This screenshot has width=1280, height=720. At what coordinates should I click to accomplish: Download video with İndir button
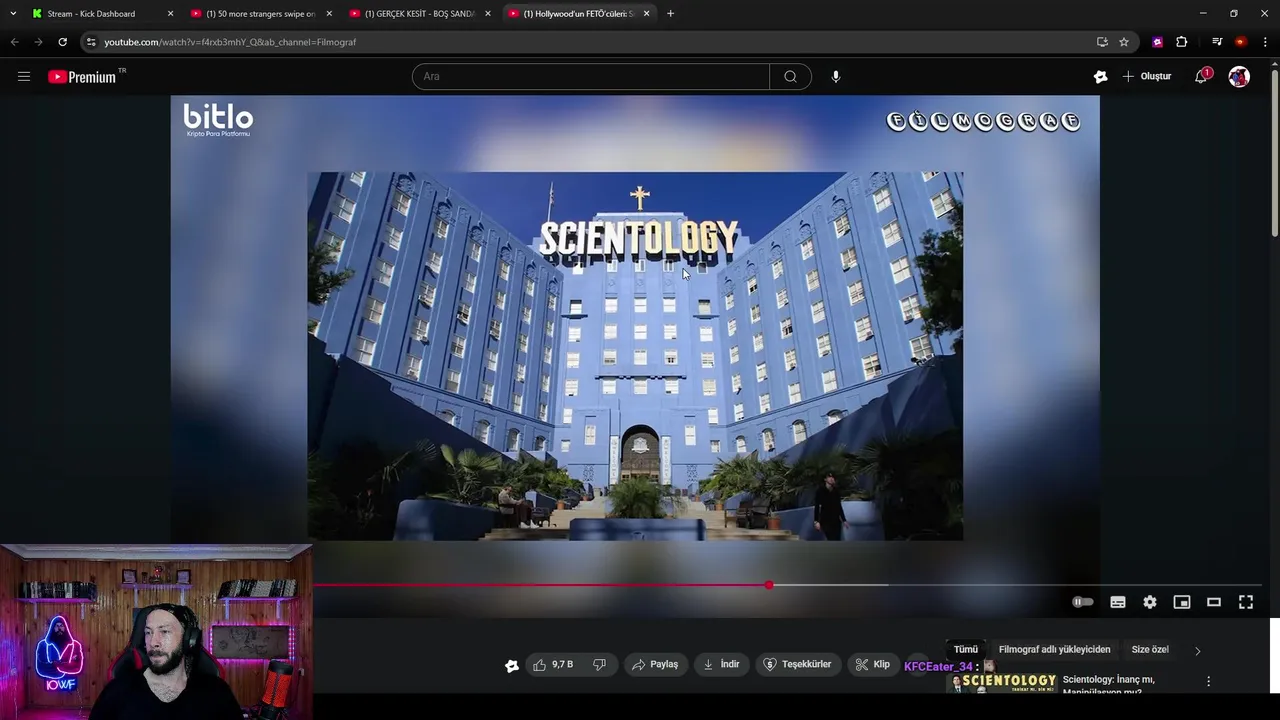pyautogui.click(x=721, y=664)
